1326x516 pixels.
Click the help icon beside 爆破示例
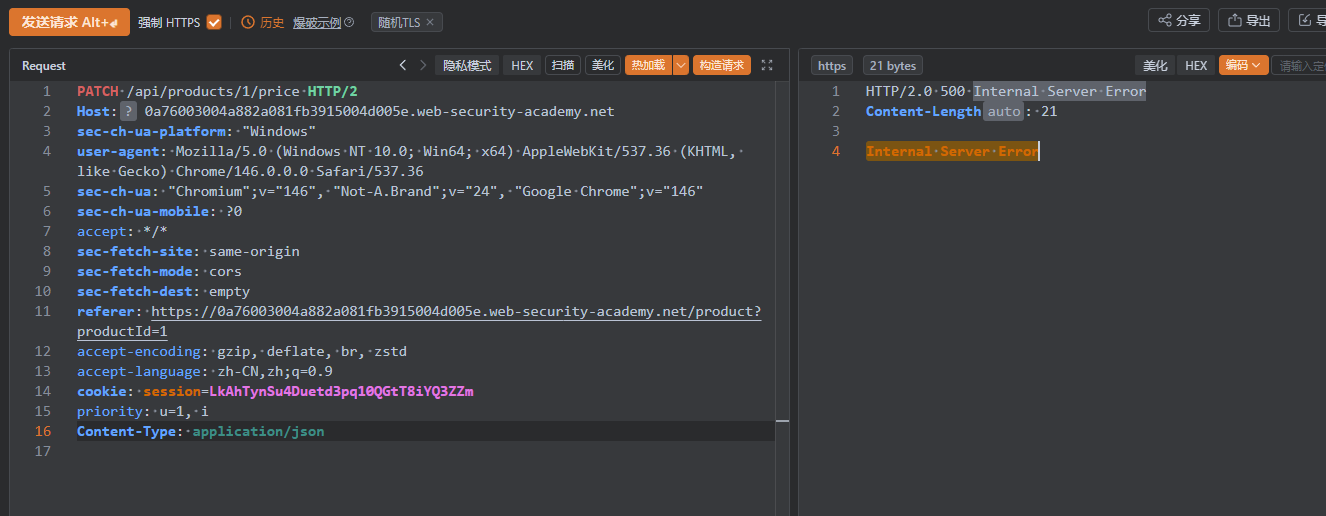349,22
